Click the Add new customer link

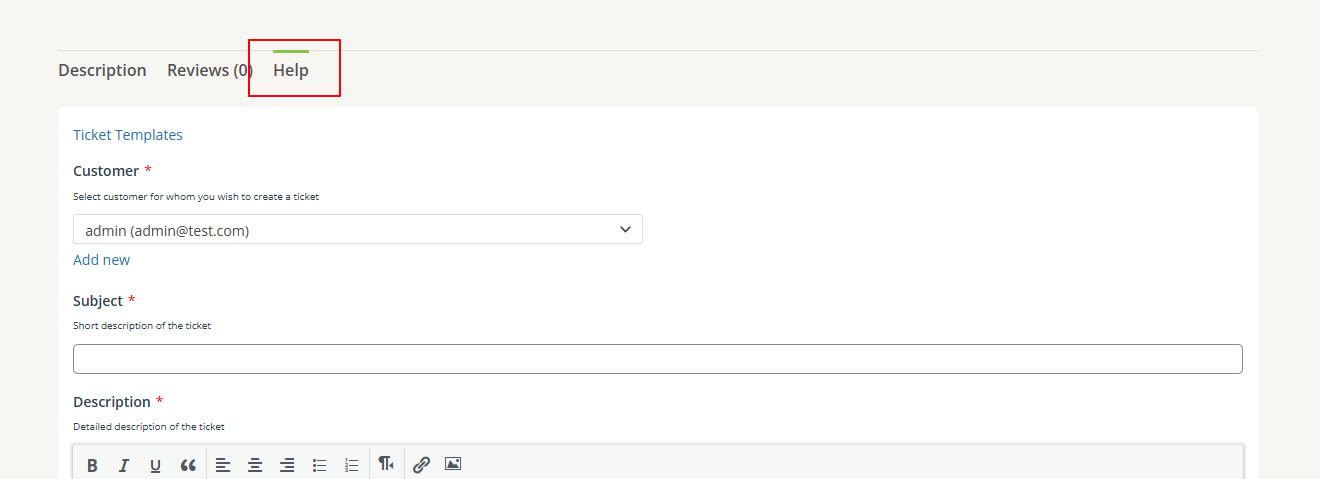pos(101,260)
